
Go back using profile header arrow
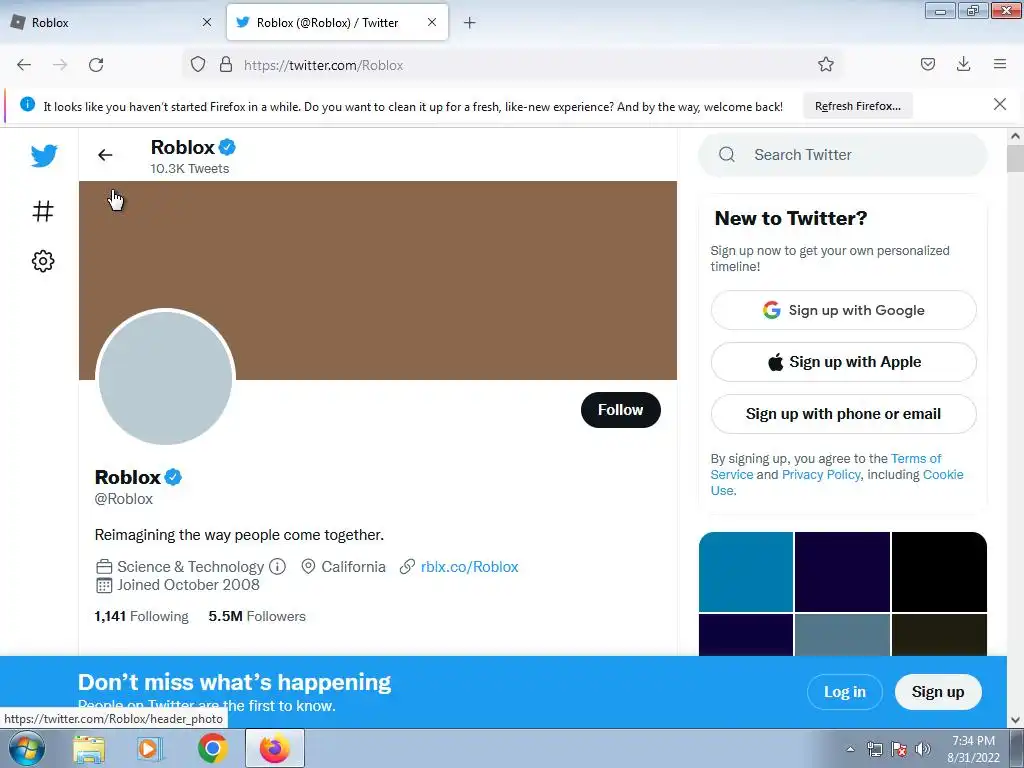[105, 155]
